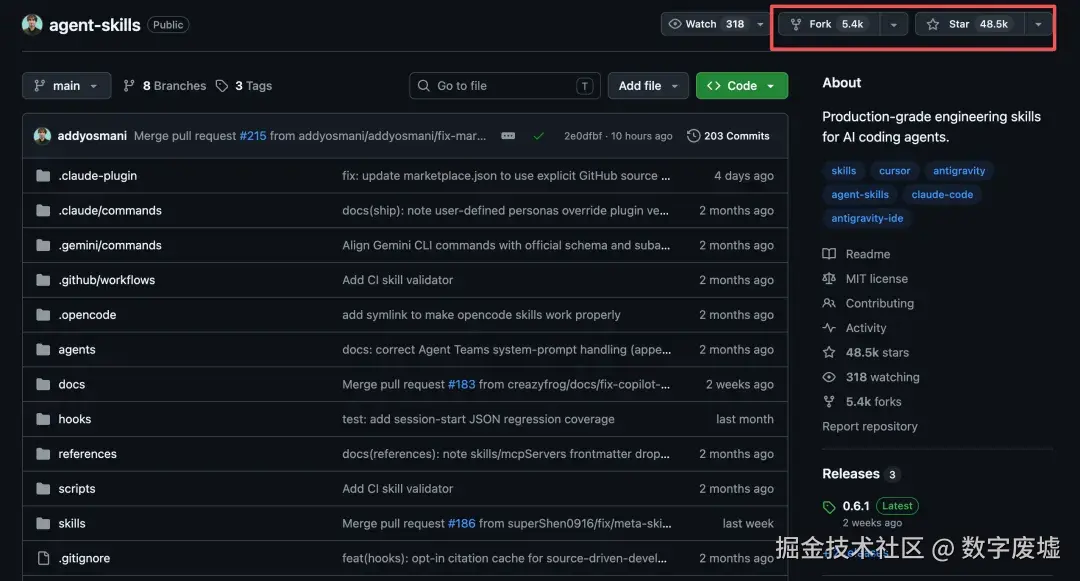This screenshot has width=1080, height=581.
Task: Open the .claude-plugin folder
Action: click(x=98, y=176)
